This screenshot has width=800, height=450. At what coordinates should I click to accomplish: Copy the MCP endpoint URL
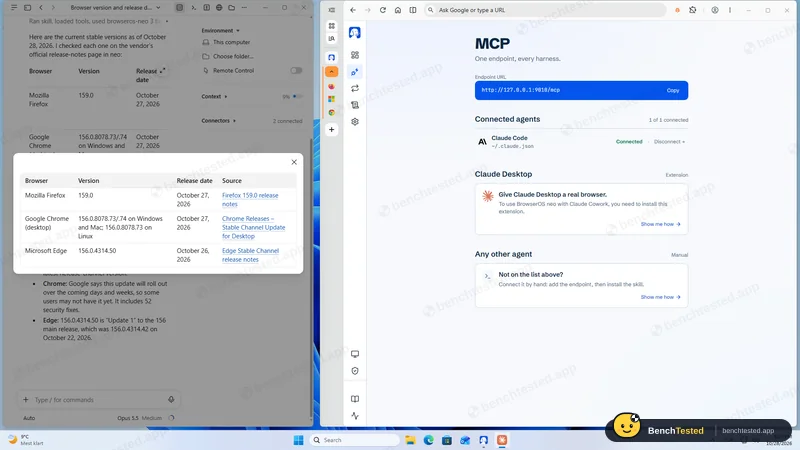[x=672, y=90]
